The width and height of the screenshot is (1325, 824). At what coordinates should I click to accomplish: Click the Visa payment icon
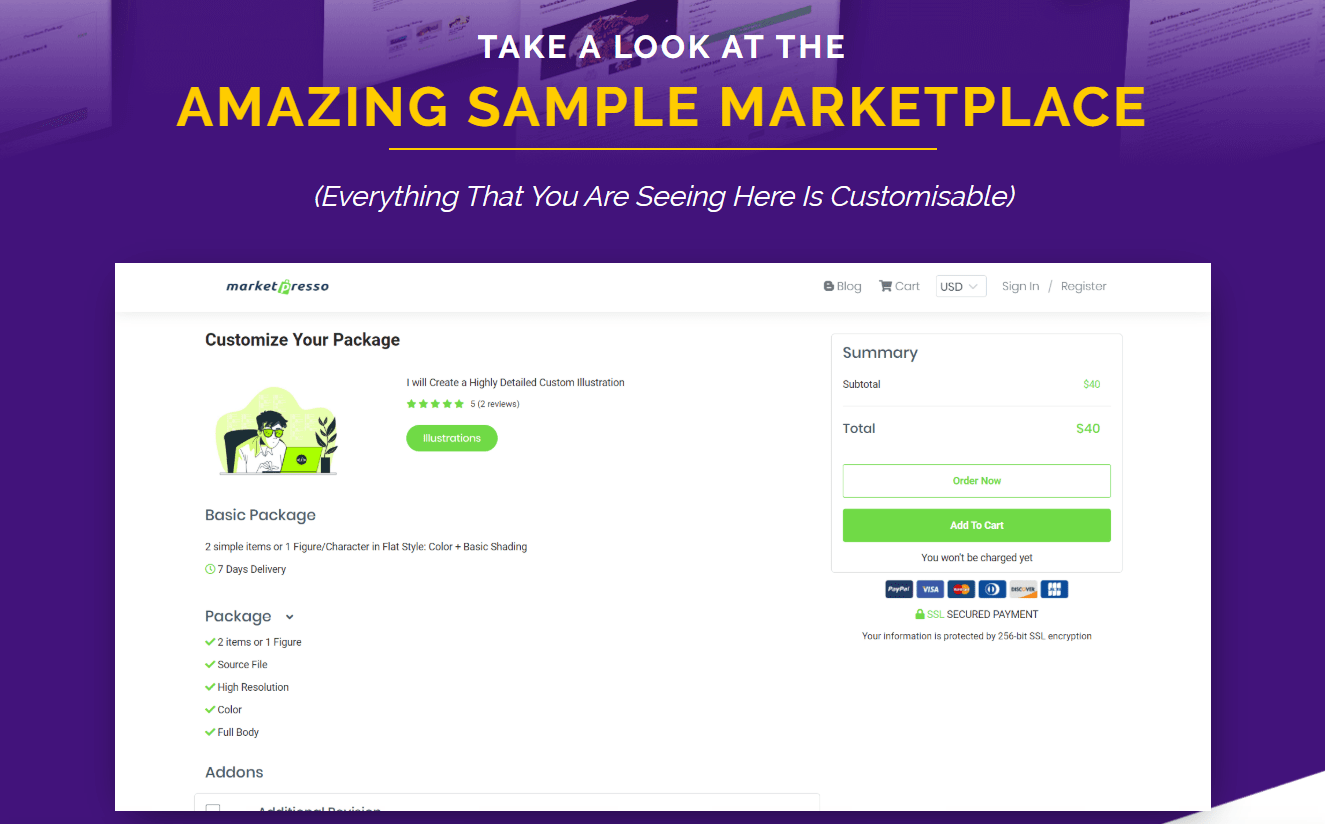pyautogui.click(x=929, y=589)
